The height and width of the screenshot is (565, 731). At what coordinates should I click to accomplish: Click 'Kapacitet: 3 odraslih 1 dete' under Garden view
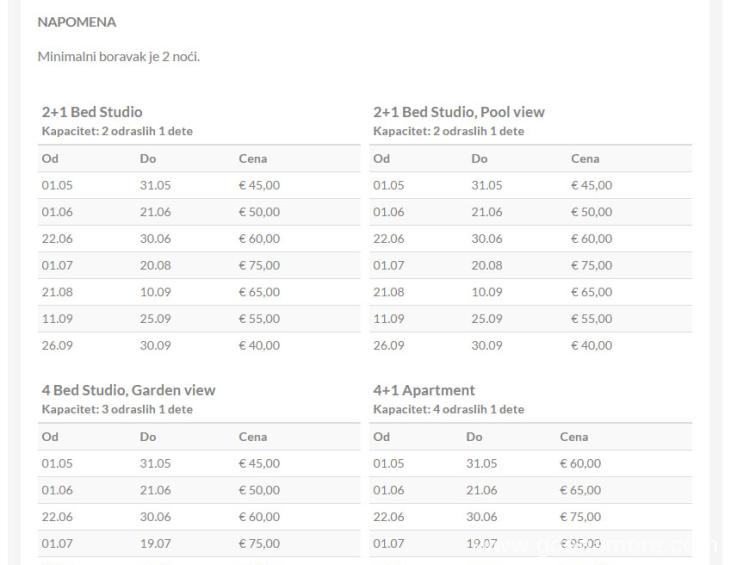117,409
